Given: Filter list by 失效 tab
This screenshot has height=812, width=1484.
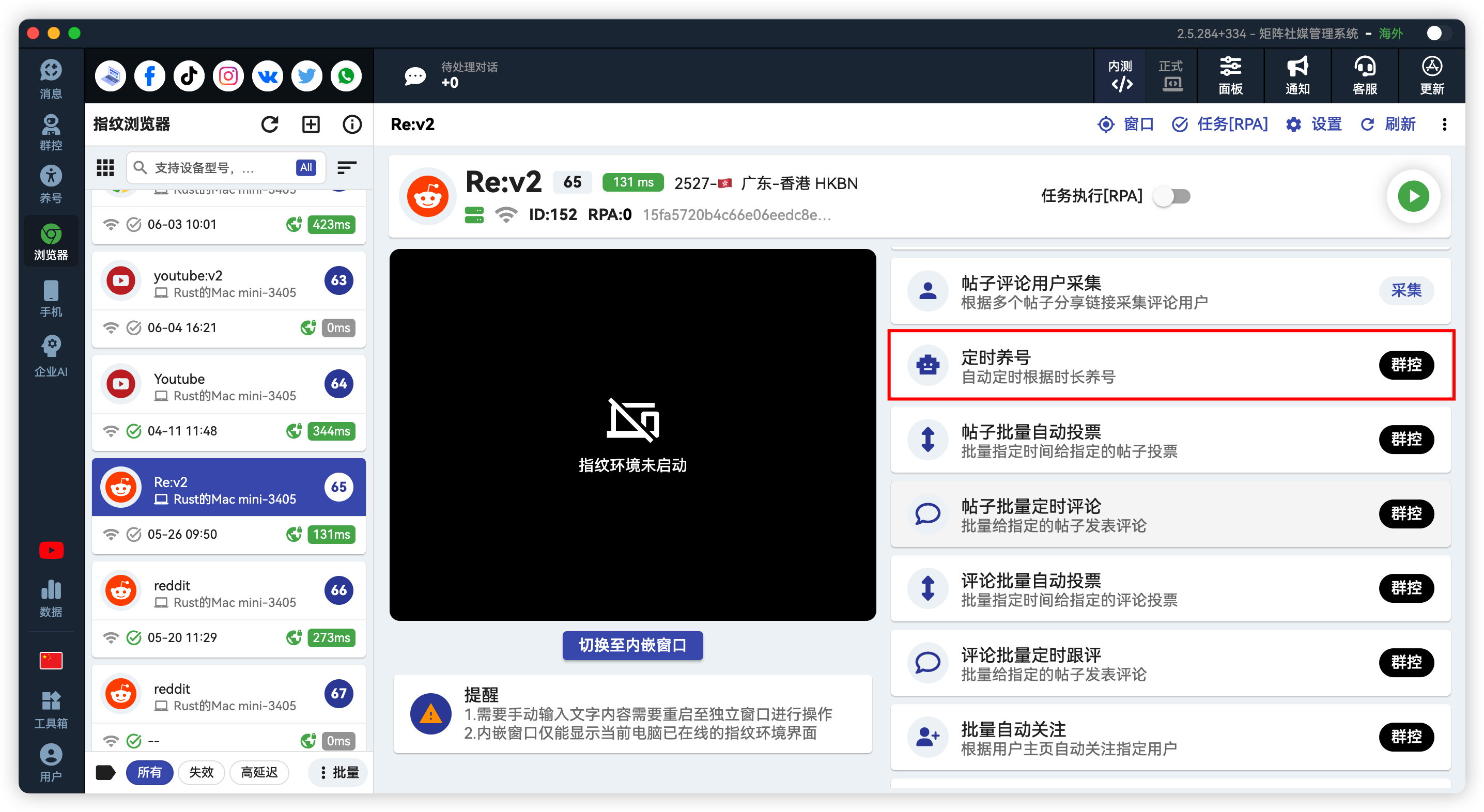Looking at the screenshot, I should (201, 772).
